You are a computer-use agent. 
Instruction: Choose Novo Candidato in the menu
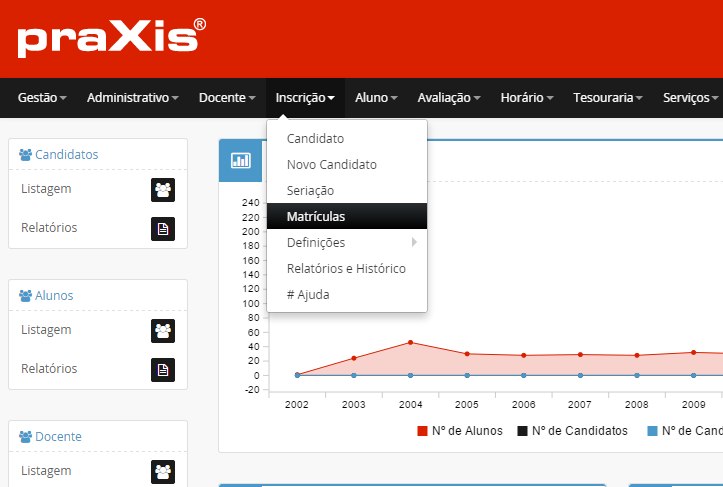click(x=332, y=164)
